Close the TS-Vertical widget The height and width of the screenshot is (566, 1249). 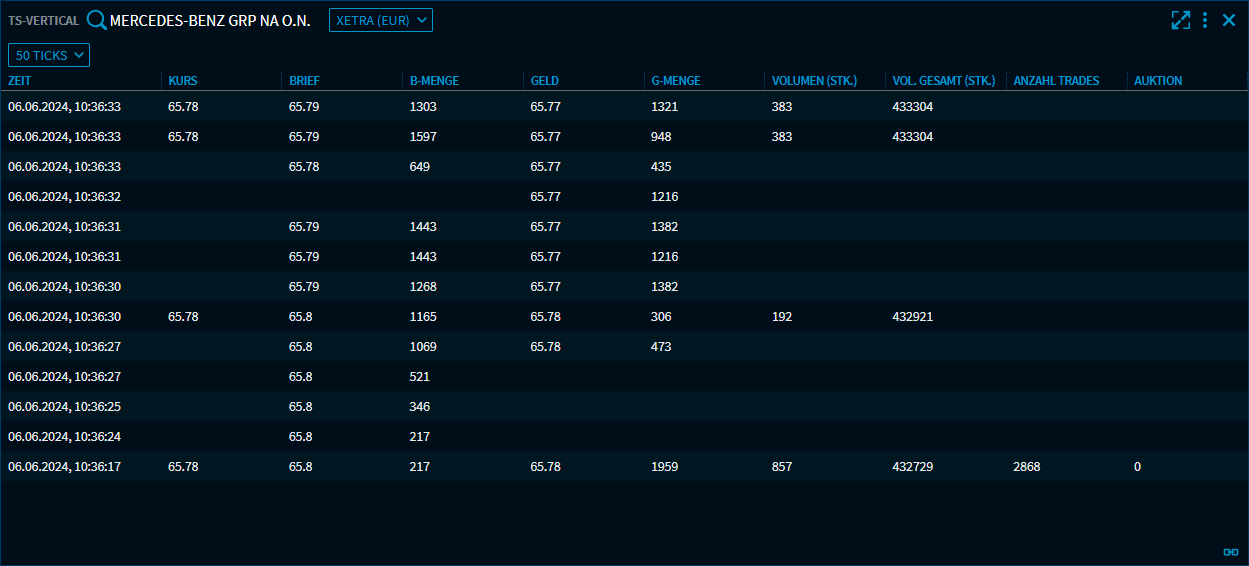pyautogui.click(x=1229, y=20)
